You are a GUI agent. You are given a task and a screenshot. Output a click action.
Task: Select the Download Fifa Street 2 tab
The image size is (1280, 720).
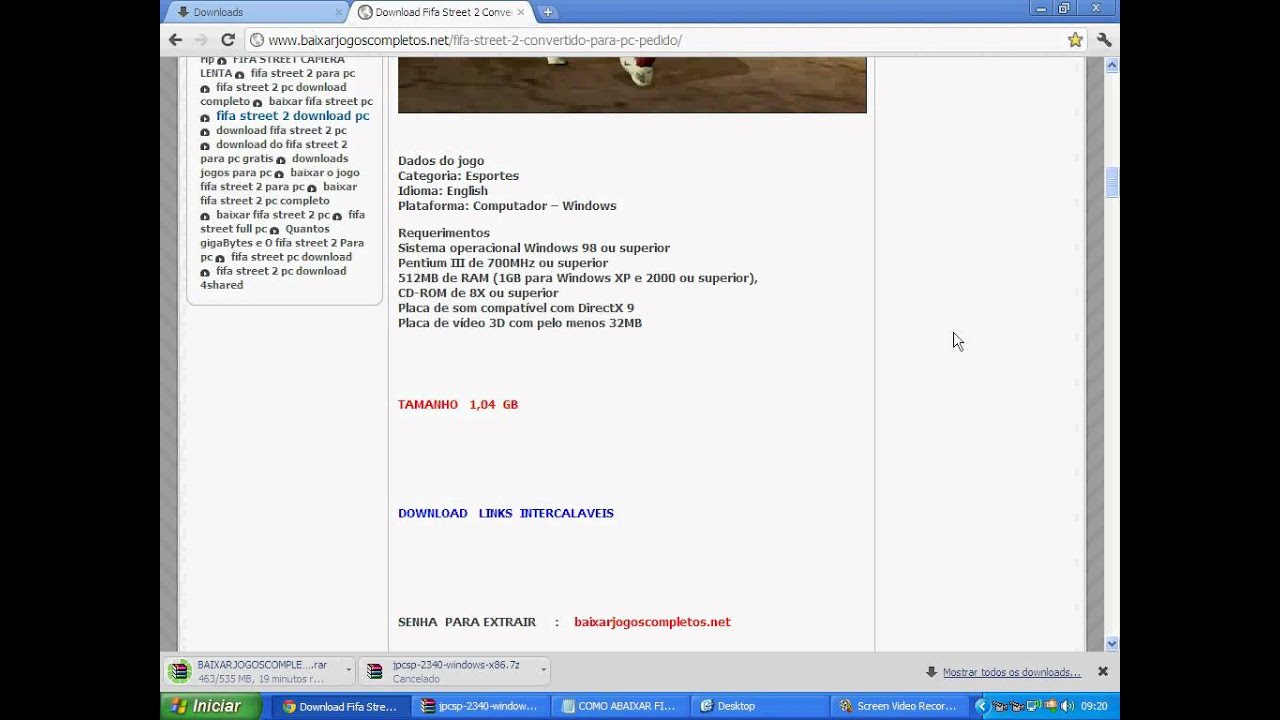[440, 12]
